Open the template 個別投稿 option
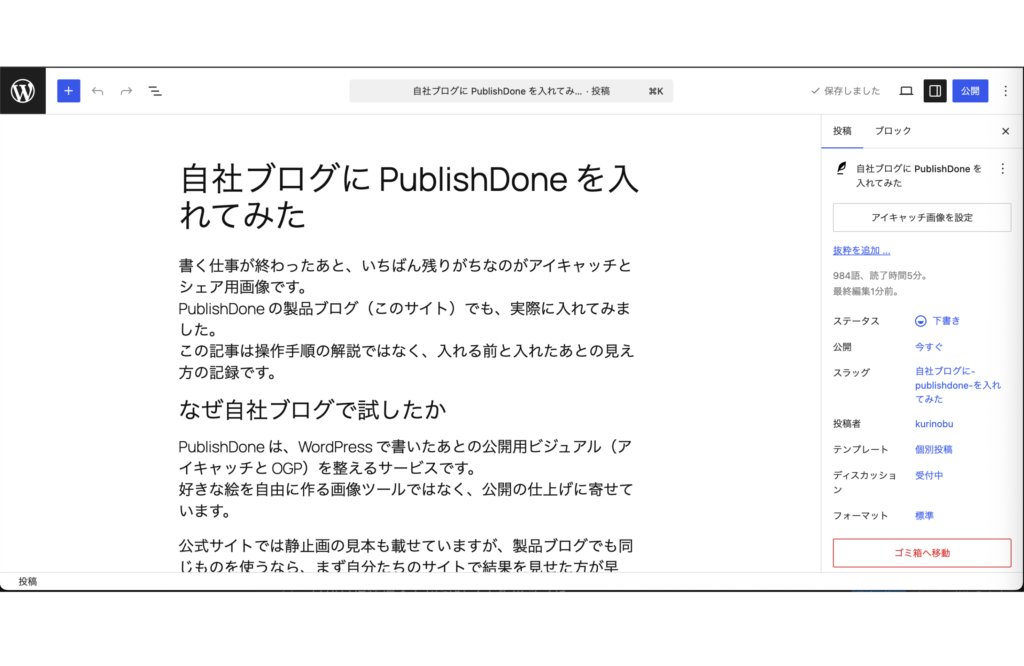 tap(933, 449)
